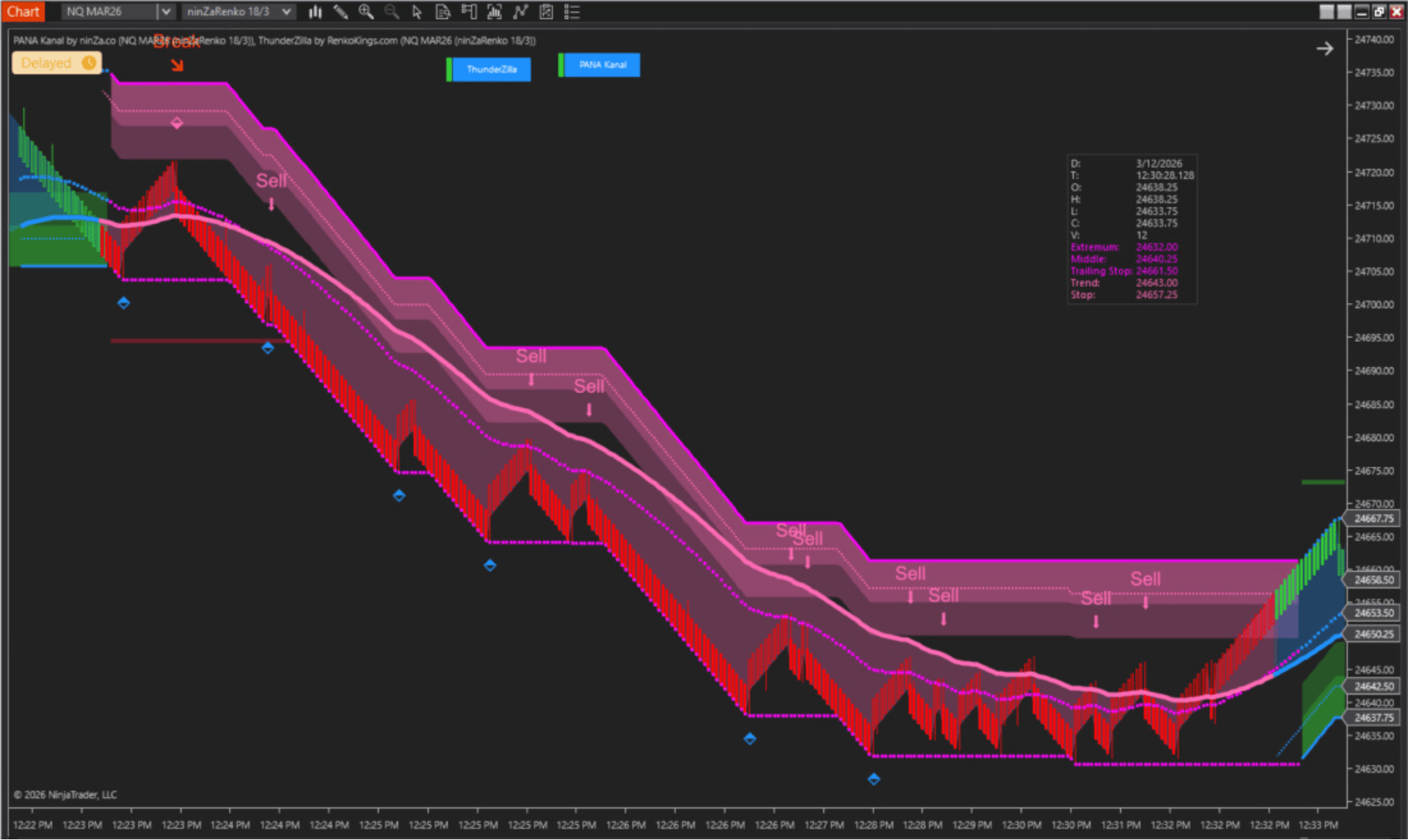
Task: Click the Delayed data badge
Action: [56, 63]
